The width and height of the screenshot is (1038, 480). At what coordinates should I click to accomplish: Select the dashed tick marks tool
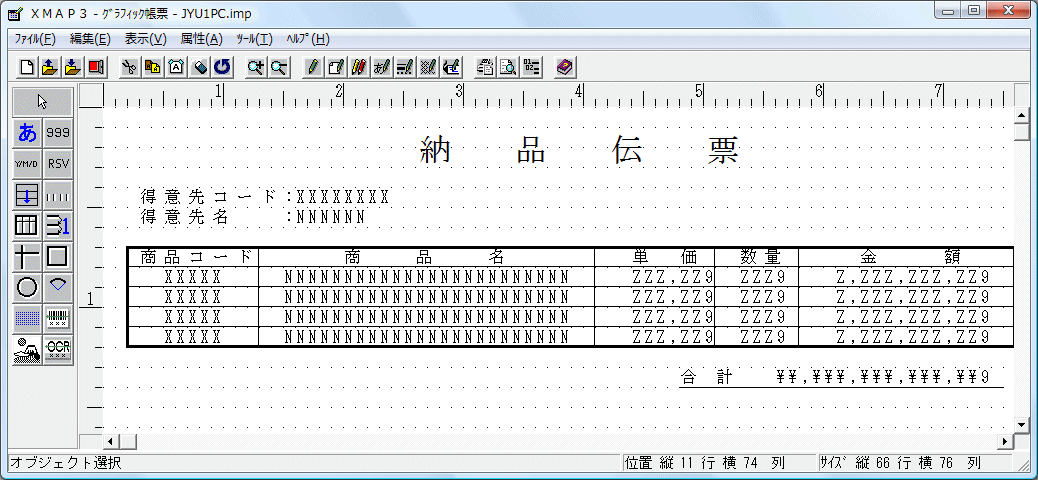tap(58, 195)
